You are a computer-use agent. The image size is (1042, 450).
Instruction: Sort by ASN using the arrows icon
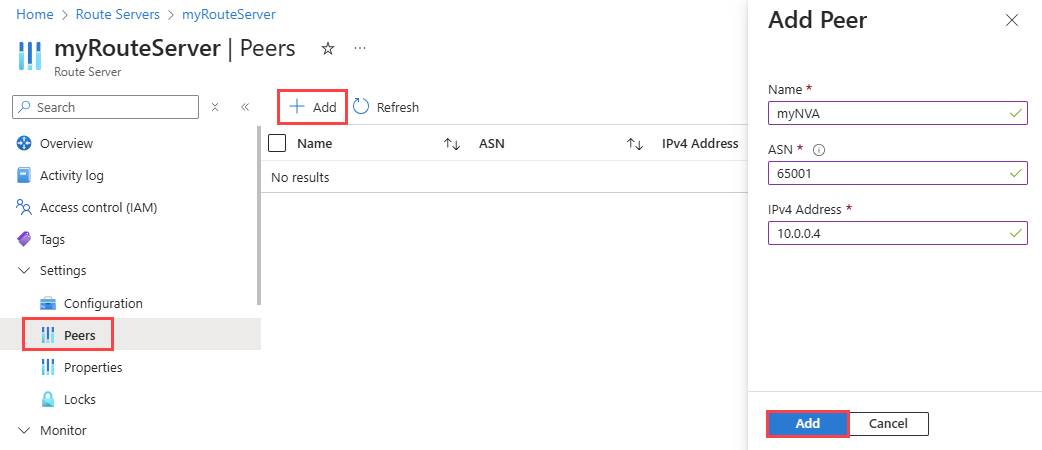635,144
